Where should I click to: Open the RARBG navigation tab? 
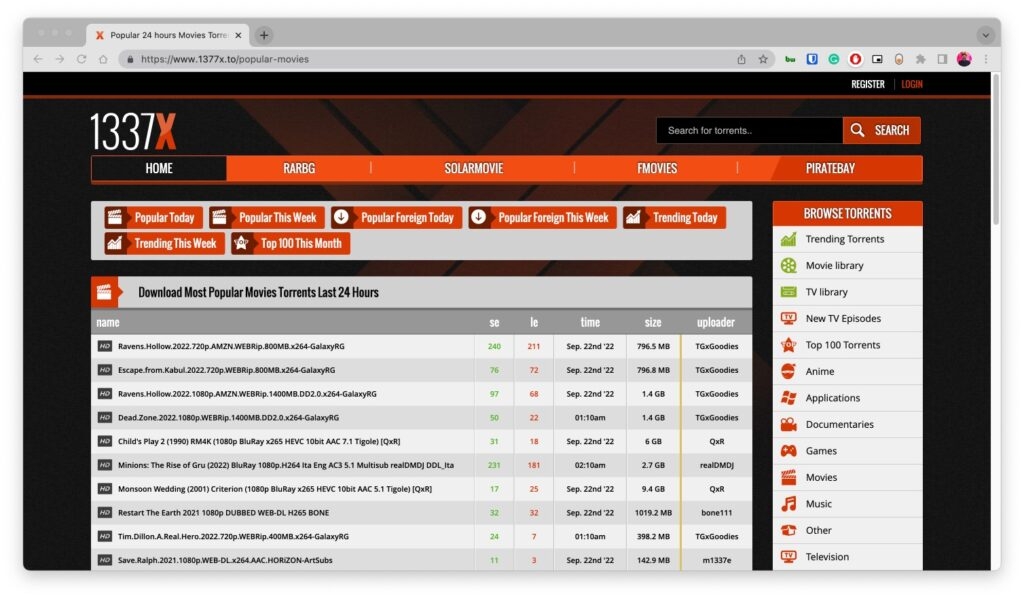pyautogui.click(x=298, y=168)
